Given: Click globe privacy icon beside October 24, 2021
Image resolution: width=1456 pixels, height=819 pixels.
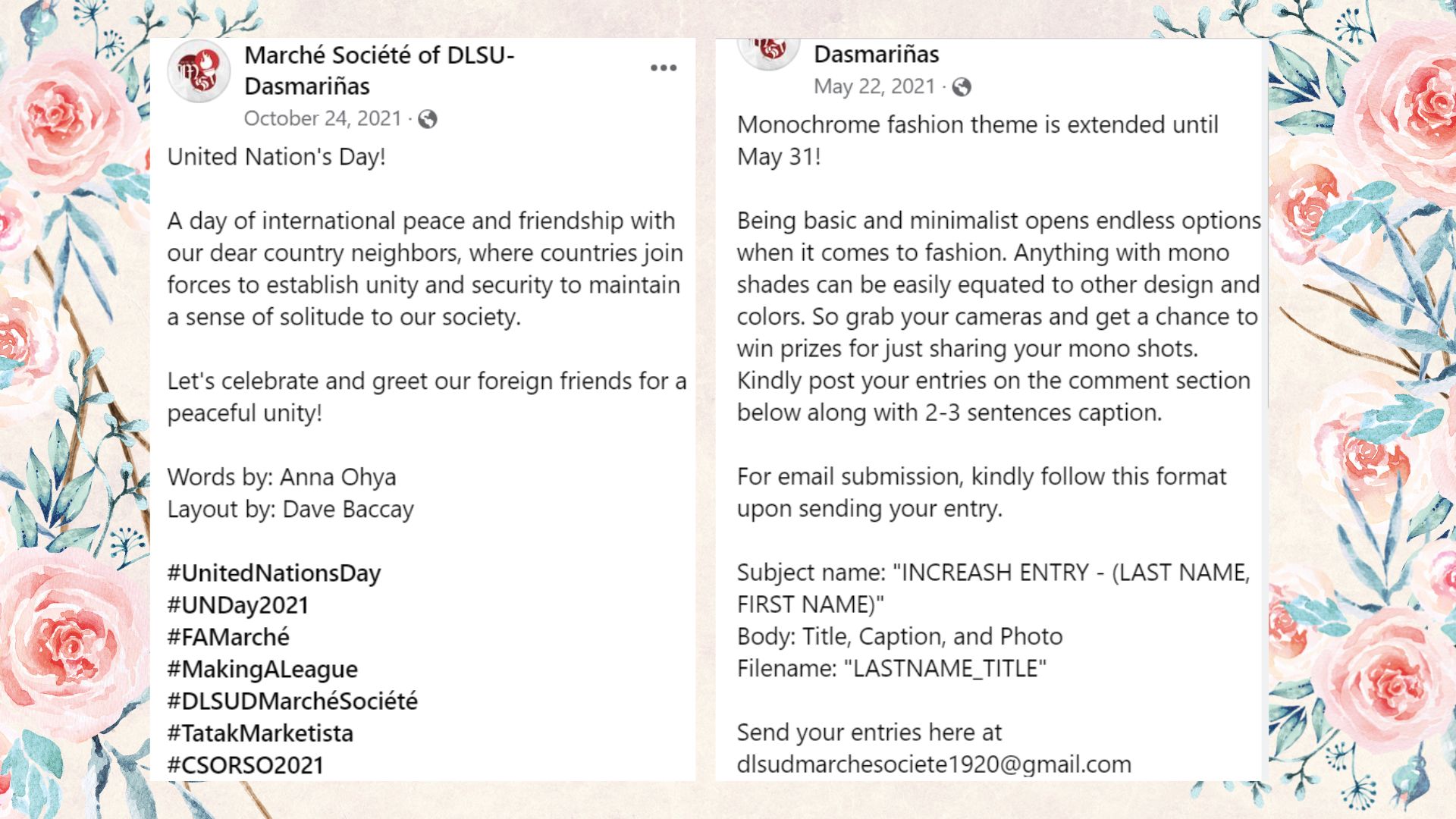Looking at the screenshot, I should (x=428, y=119).
